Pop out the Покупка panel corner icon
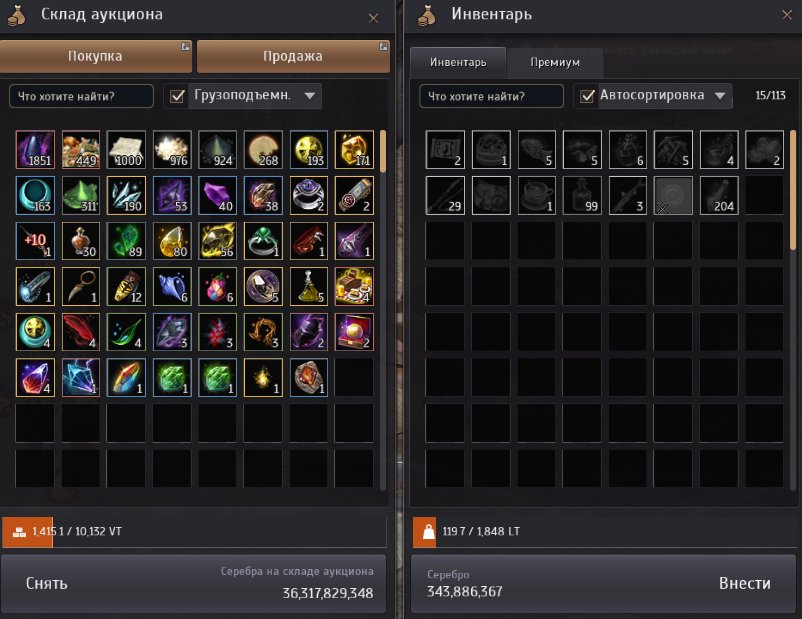 (185, 47)
